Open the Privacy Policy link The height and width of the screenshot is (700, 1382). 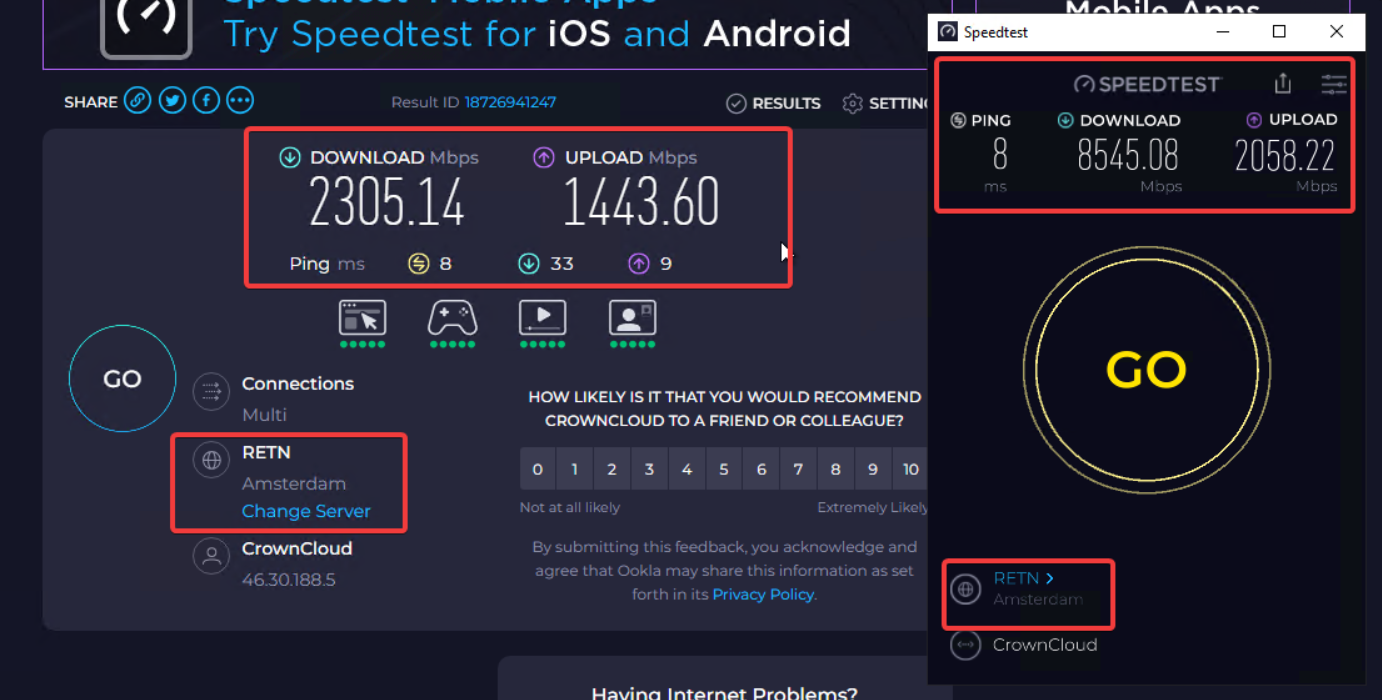[x=763, y=594]
